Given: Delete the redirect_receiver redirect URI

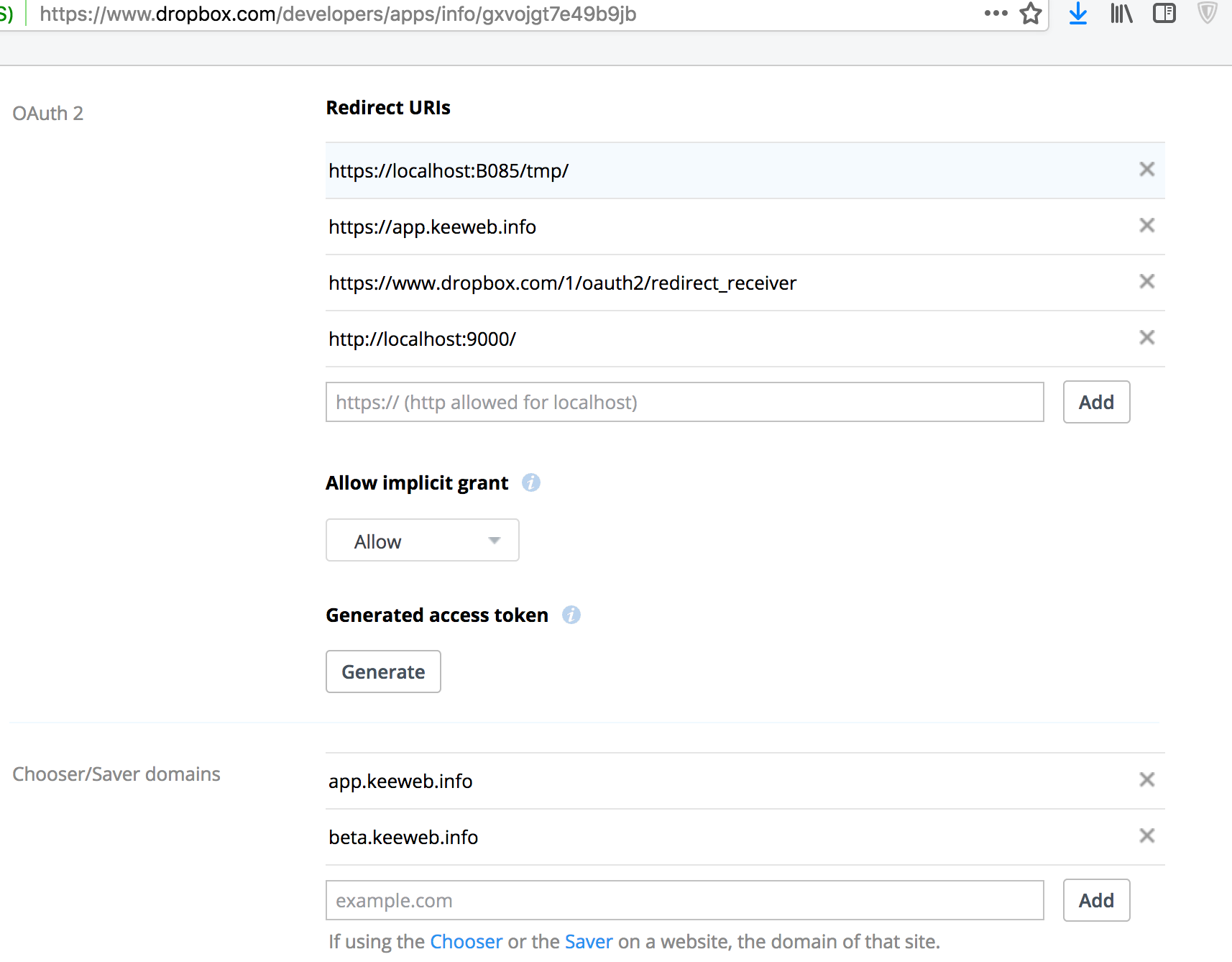Looking at the screenshot, I should coord(1146,281).
